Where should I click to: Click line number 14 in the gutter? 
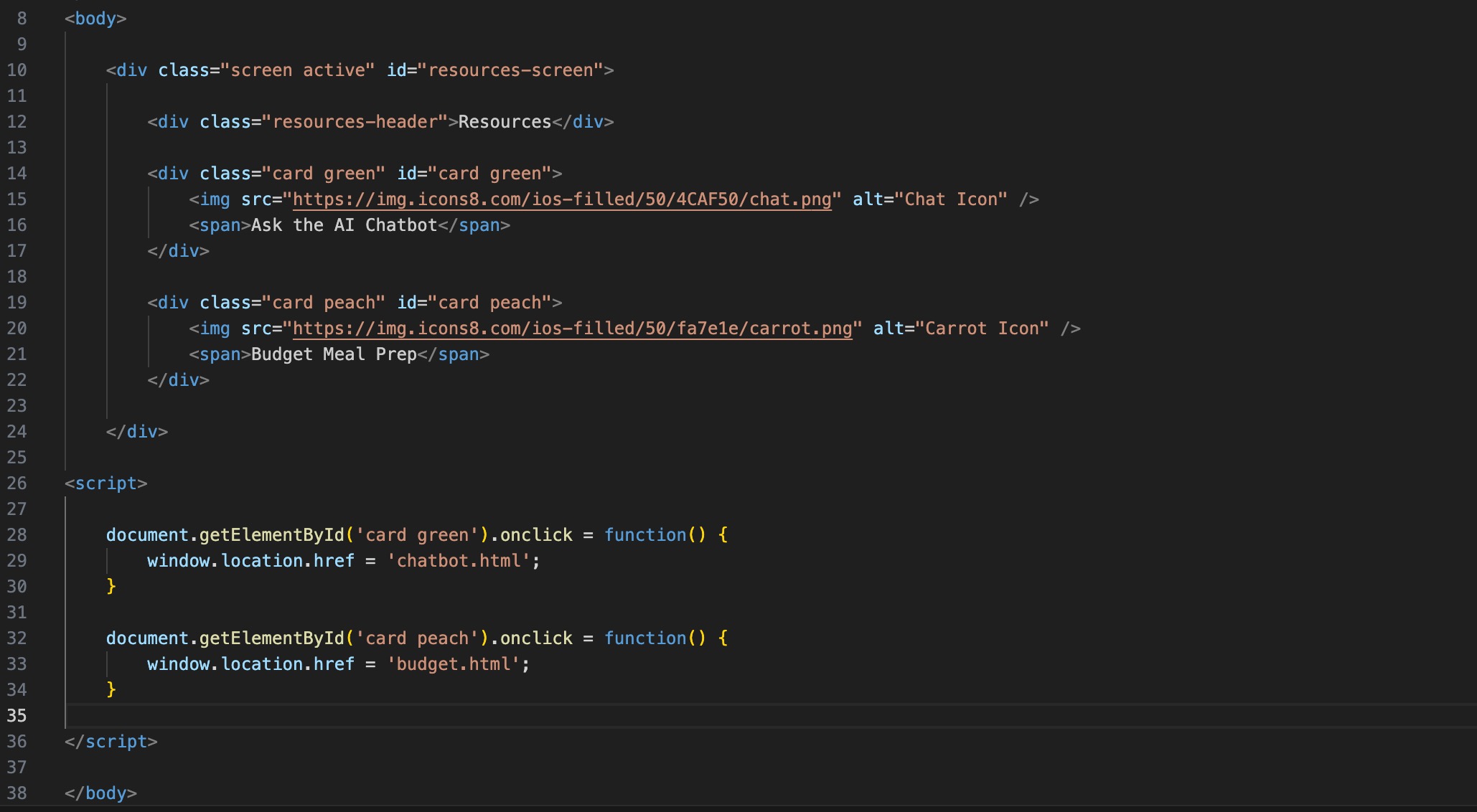17,174
